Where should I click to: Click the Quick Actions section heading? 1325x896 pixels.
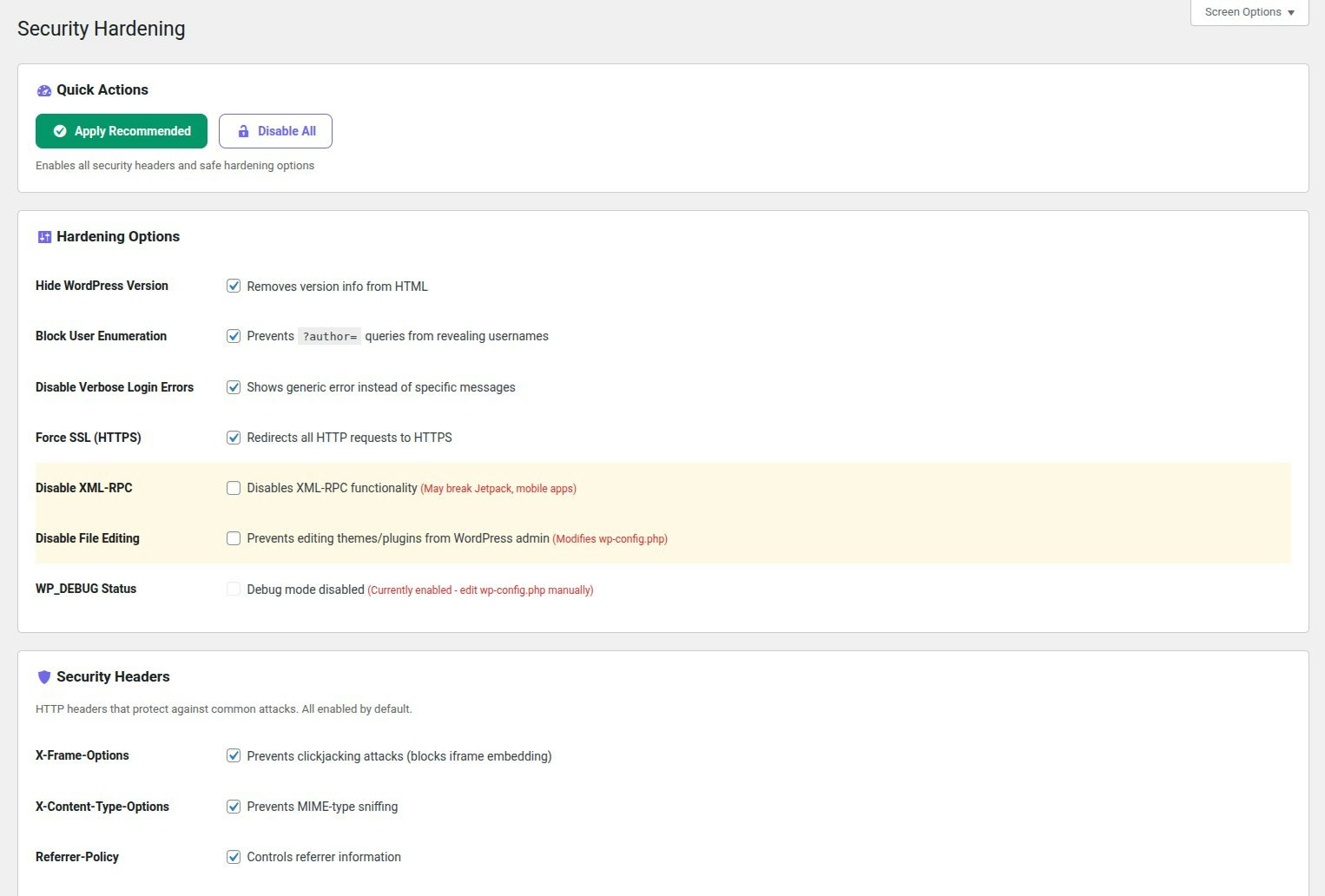click(x=102, y=90)
